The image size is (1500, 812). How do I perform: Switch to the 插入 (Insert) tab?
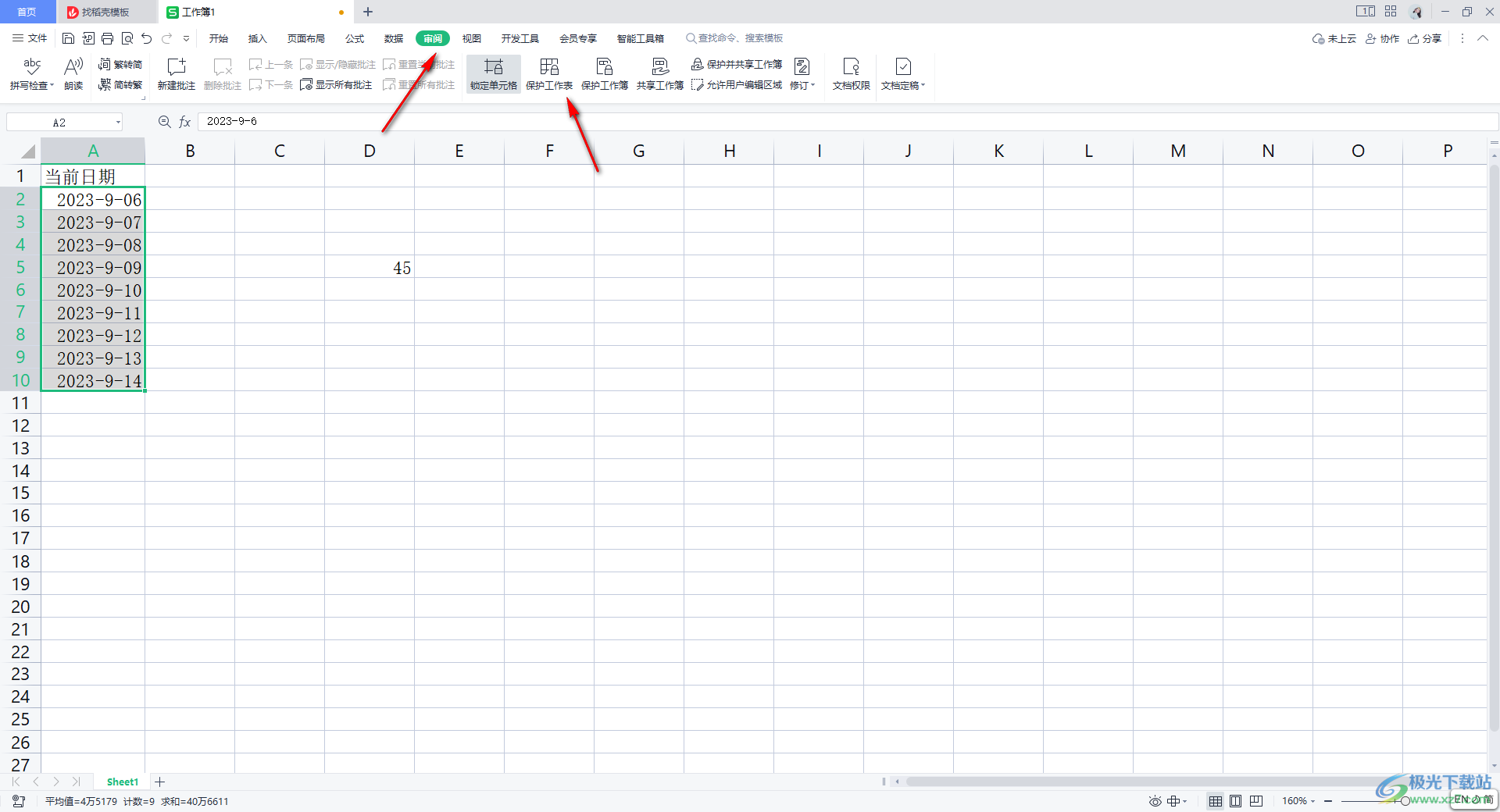[258, 38]
